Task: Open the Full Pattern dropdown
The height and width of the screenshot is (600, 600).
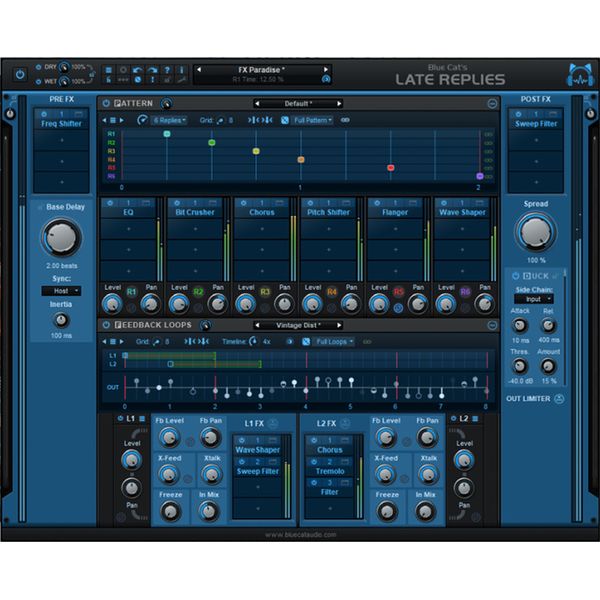Action: click(x=312, y=121)
